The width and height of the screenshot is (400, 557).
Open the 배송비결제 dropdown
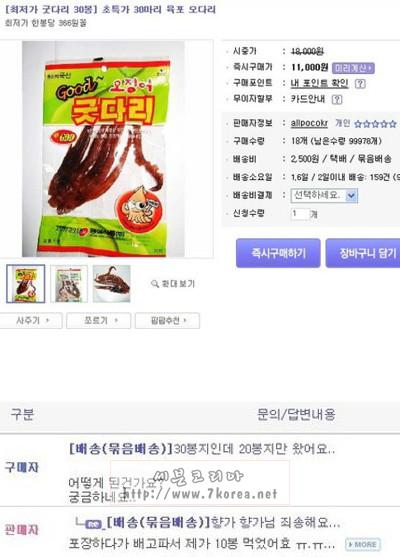[324, 195]
